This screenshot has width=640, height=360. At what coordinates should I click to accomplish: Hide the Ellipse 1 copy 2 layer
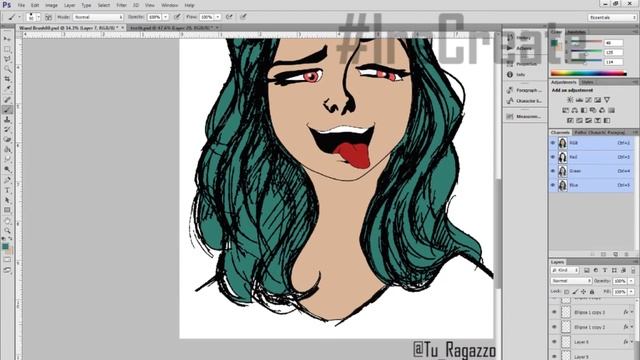[x=554, y=327]
